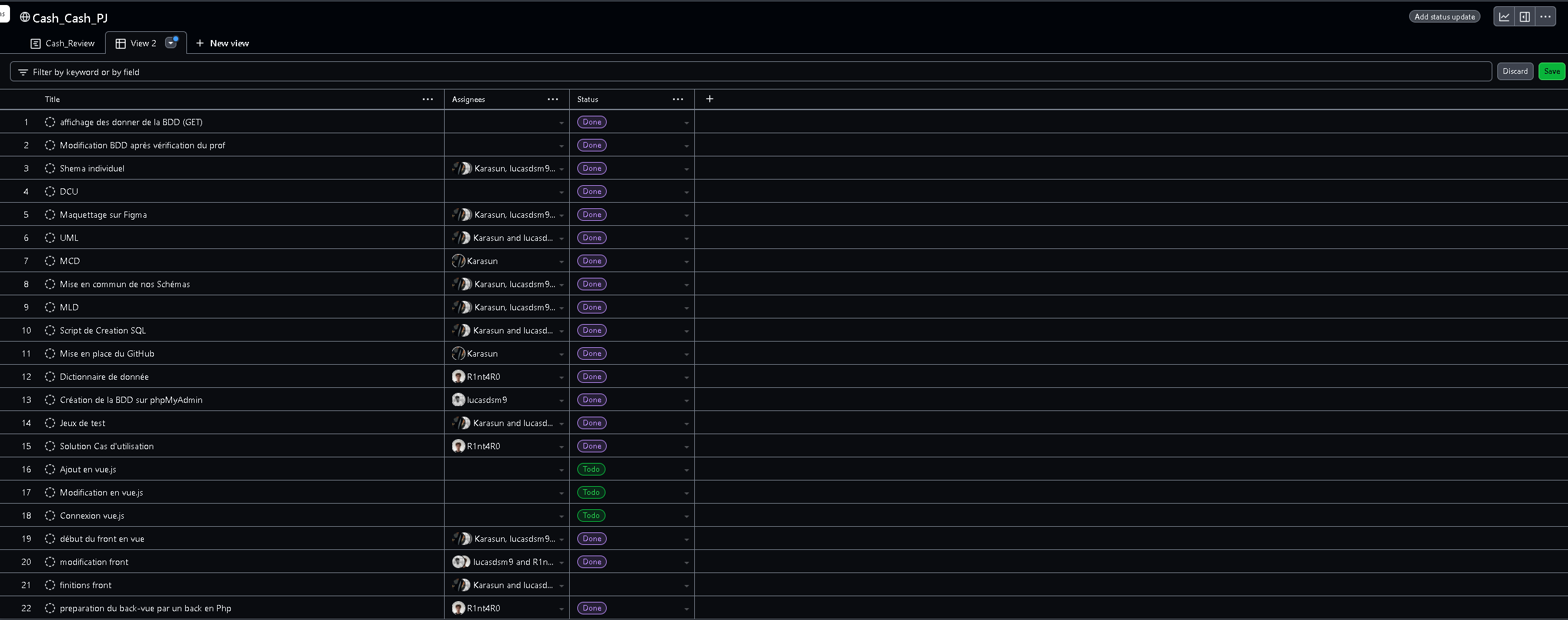Viewport: 1568px width, 620px height.
Task: Open the project more options menu
Action: (x=1545, y=17)
